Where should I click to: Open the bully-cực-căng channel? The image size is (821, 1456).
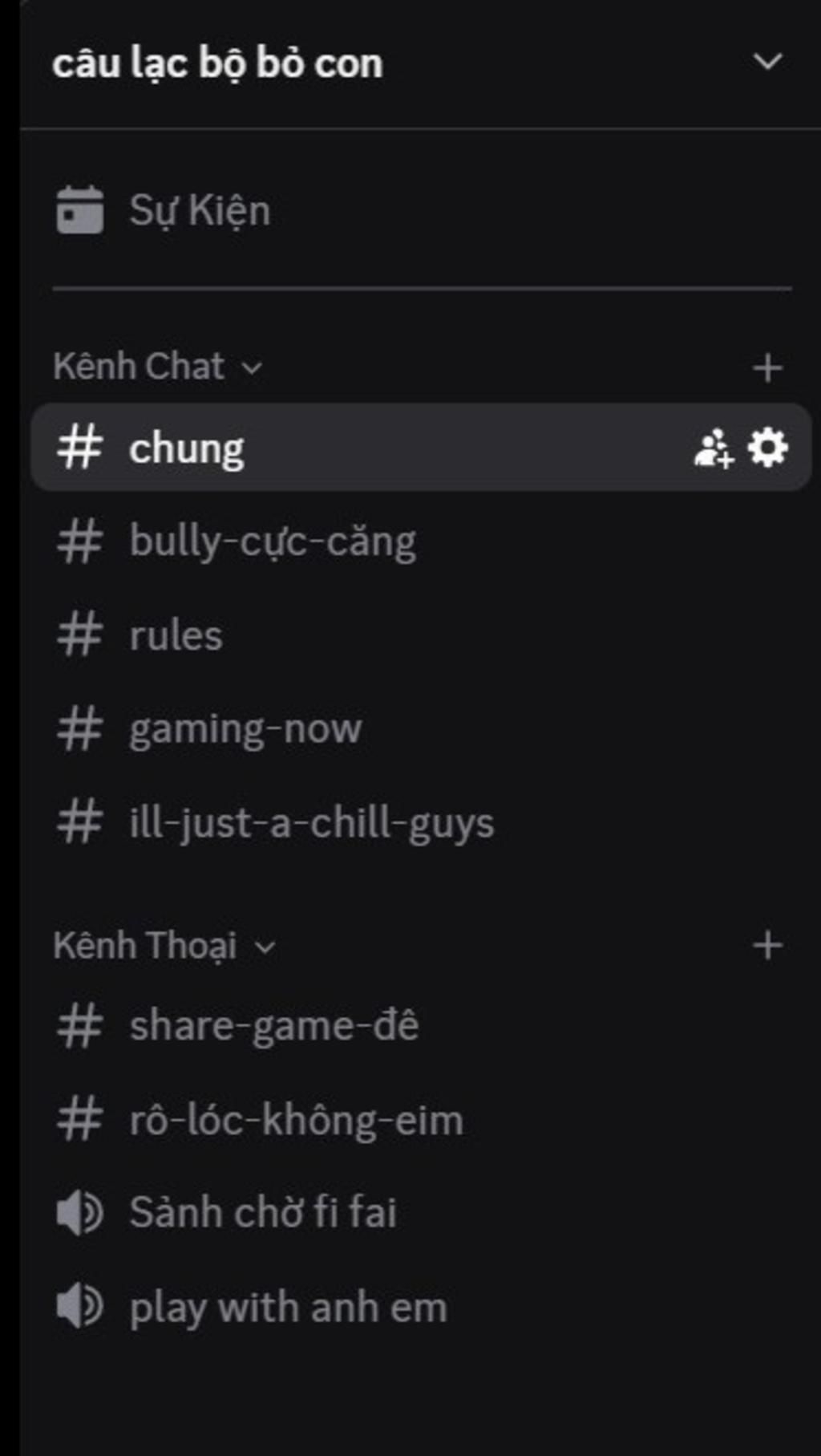pos(421,541)
